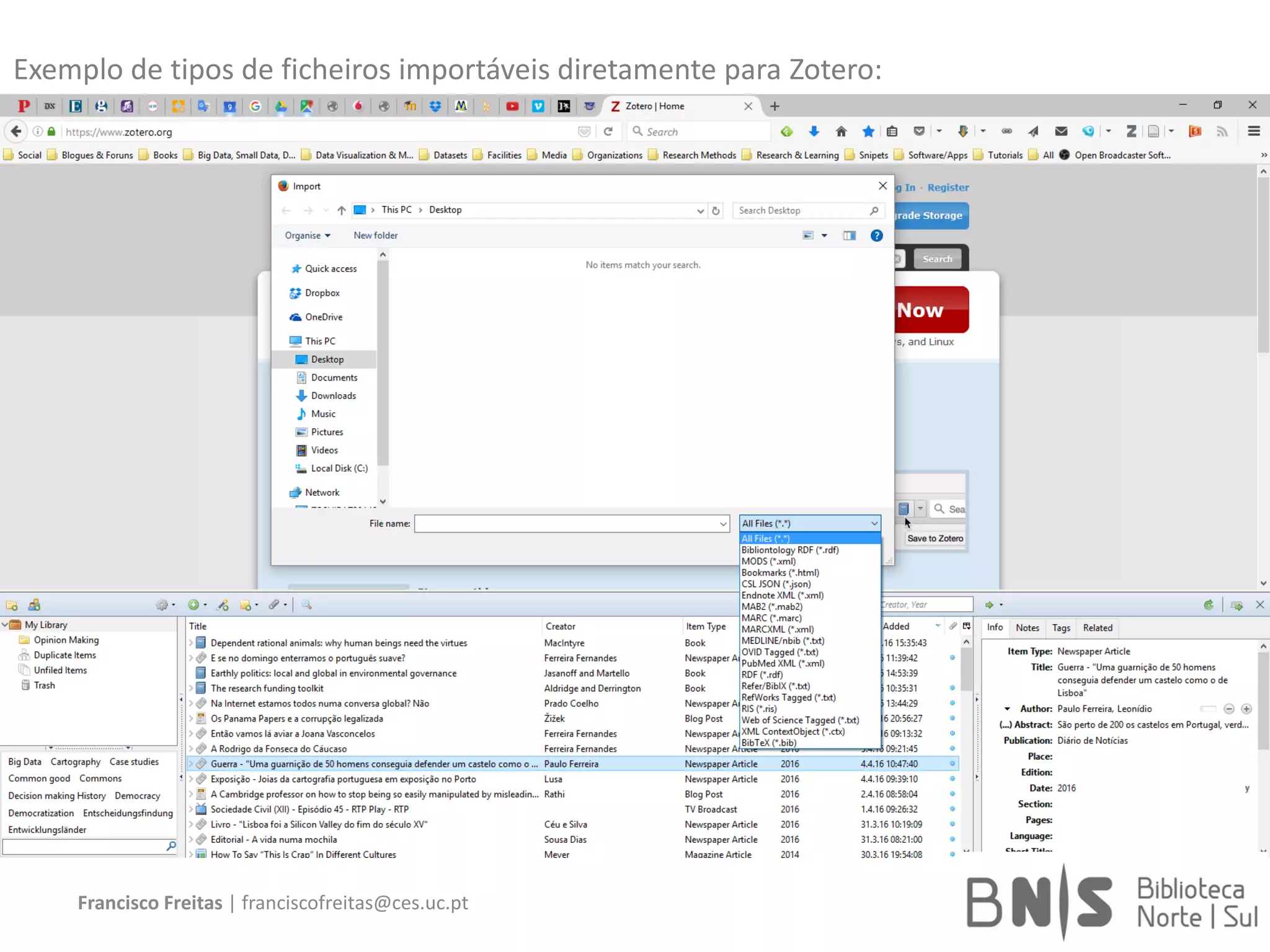The height and width of the screenshot is (952, 1270).
Task: Click the browser back arrow
Action: [x=17, y=131]
